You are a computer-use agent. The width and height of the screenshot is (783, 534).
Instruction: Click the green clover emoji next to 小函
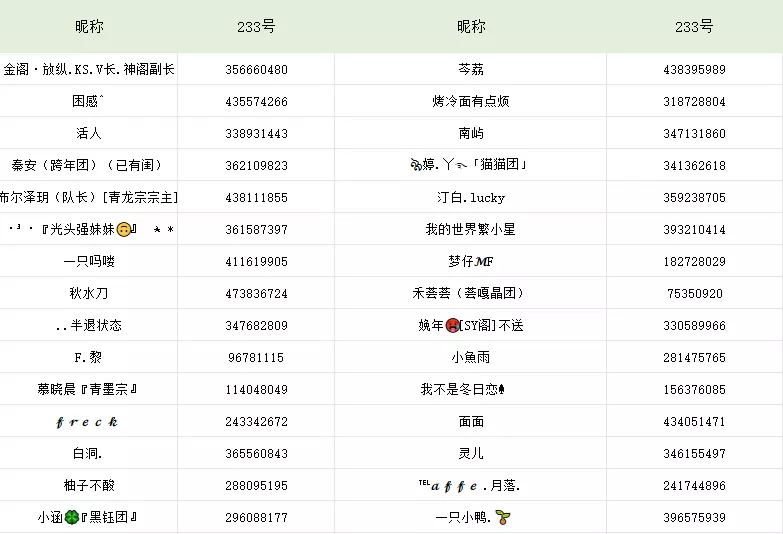click(x=72, y=518)
